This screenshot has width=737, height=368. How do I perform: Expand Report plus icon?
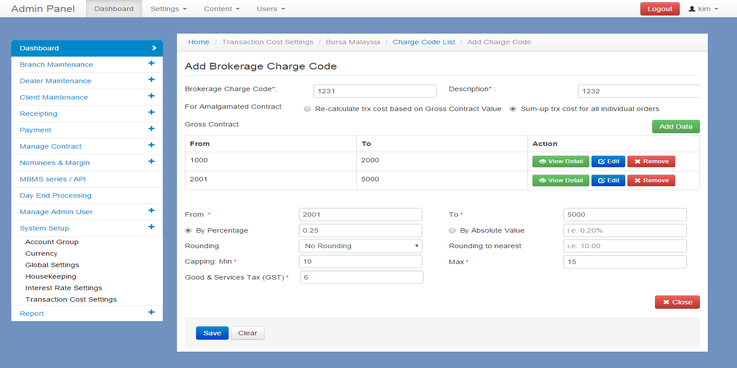click(151, 312)
